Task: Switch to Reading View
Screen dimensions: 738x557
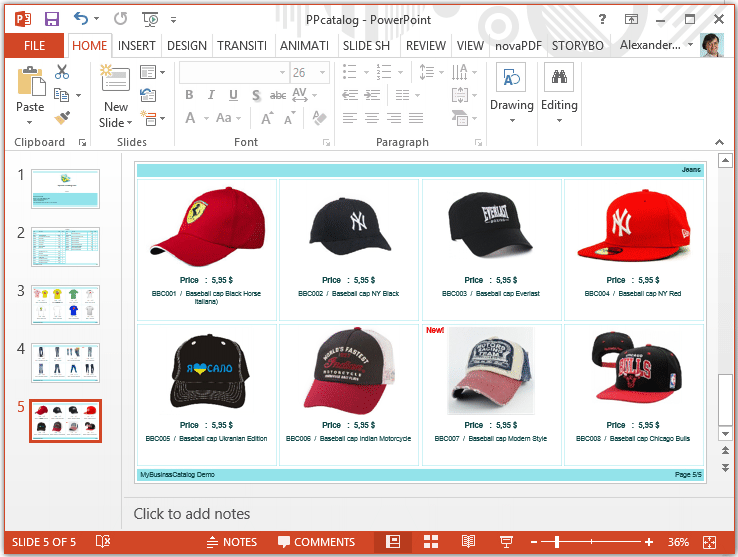Action: point(468,541)
